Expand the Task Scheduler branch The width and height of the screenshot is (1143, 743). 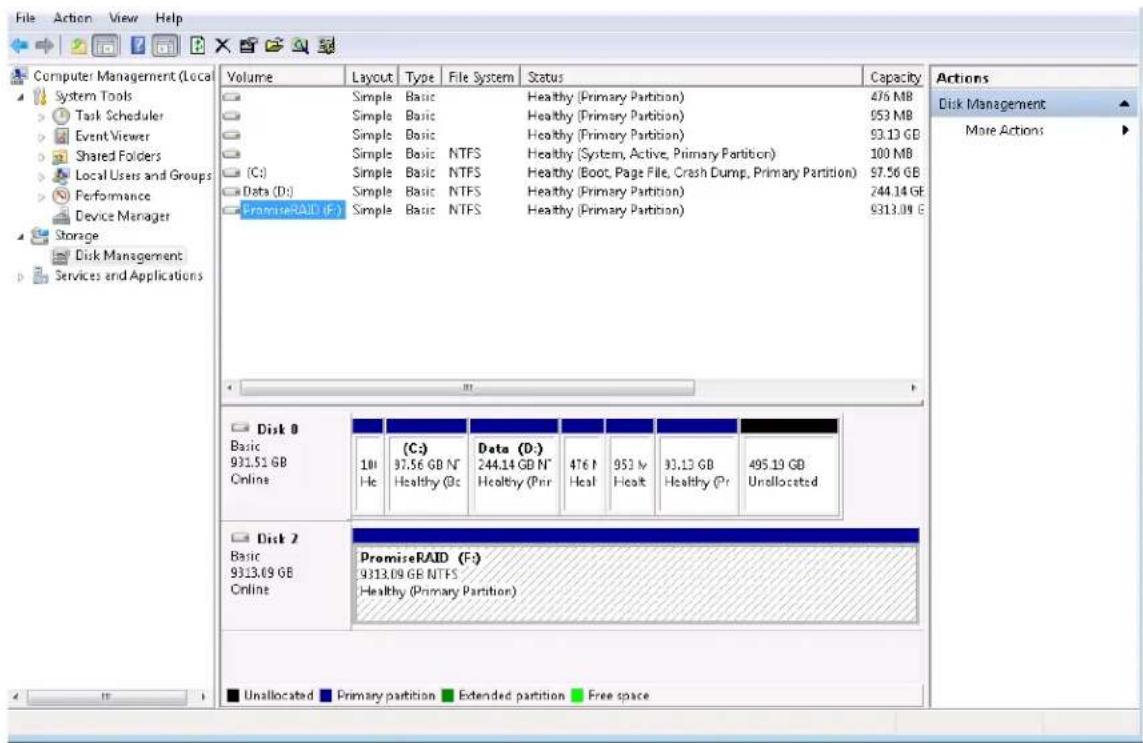(x=41, y=116)
